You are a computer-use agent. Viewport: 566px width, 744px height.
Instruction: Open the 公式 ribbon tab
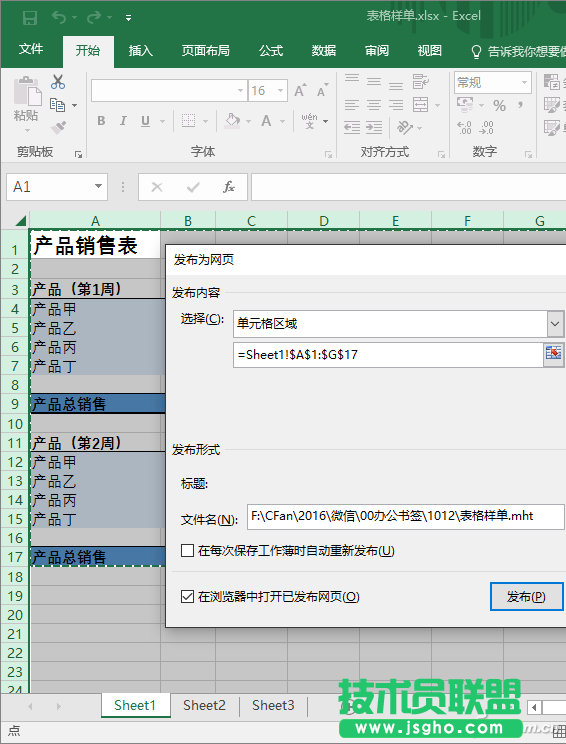271,51
